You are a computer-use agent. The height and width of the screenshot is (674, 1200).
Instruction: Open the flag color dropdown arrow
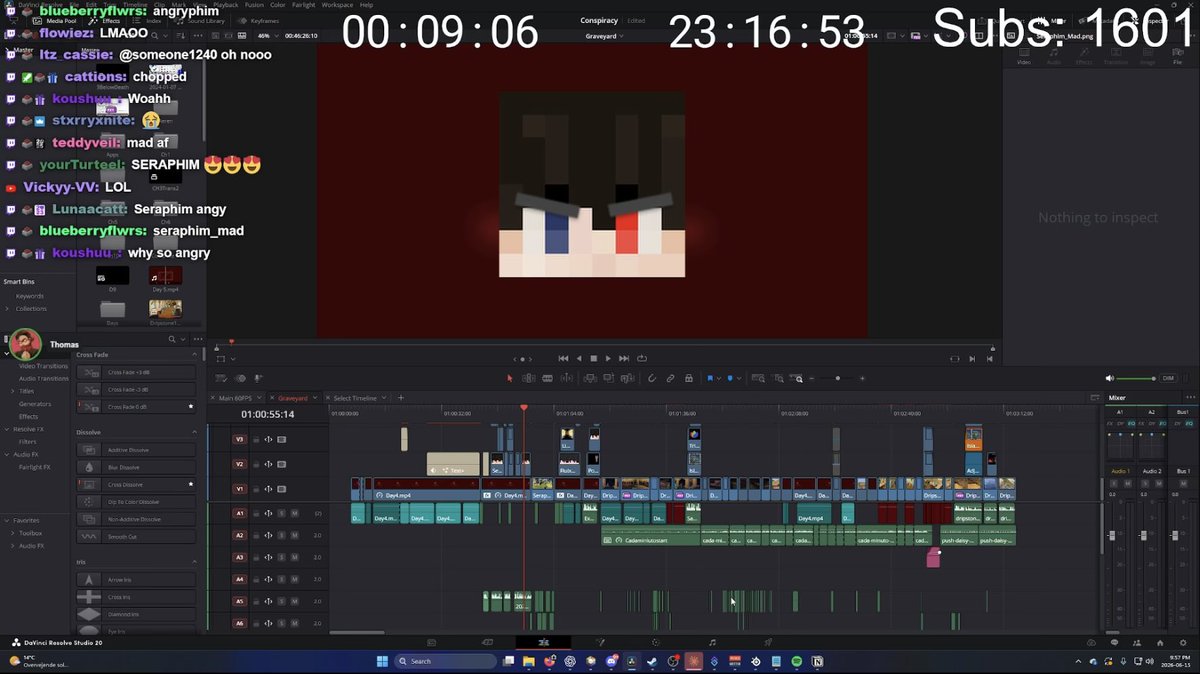coord(718,378)
